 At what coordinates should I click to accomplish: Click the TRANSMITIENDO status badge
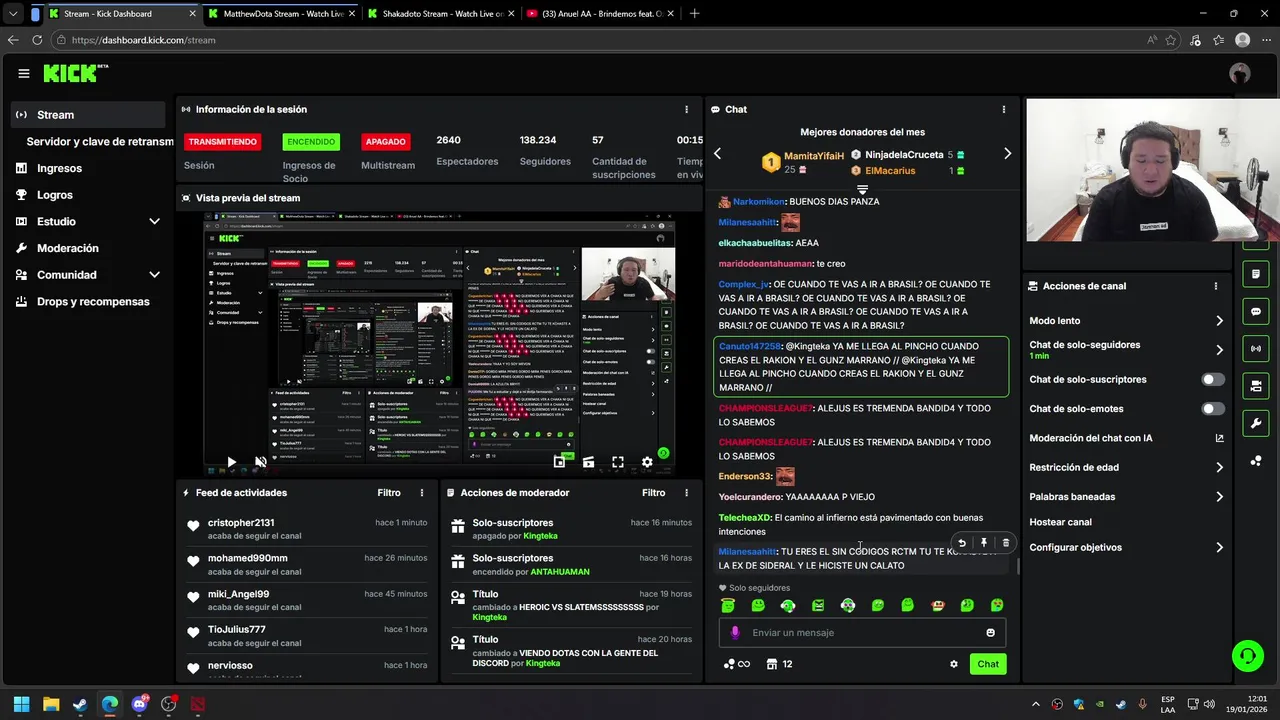tap(222, 142)
